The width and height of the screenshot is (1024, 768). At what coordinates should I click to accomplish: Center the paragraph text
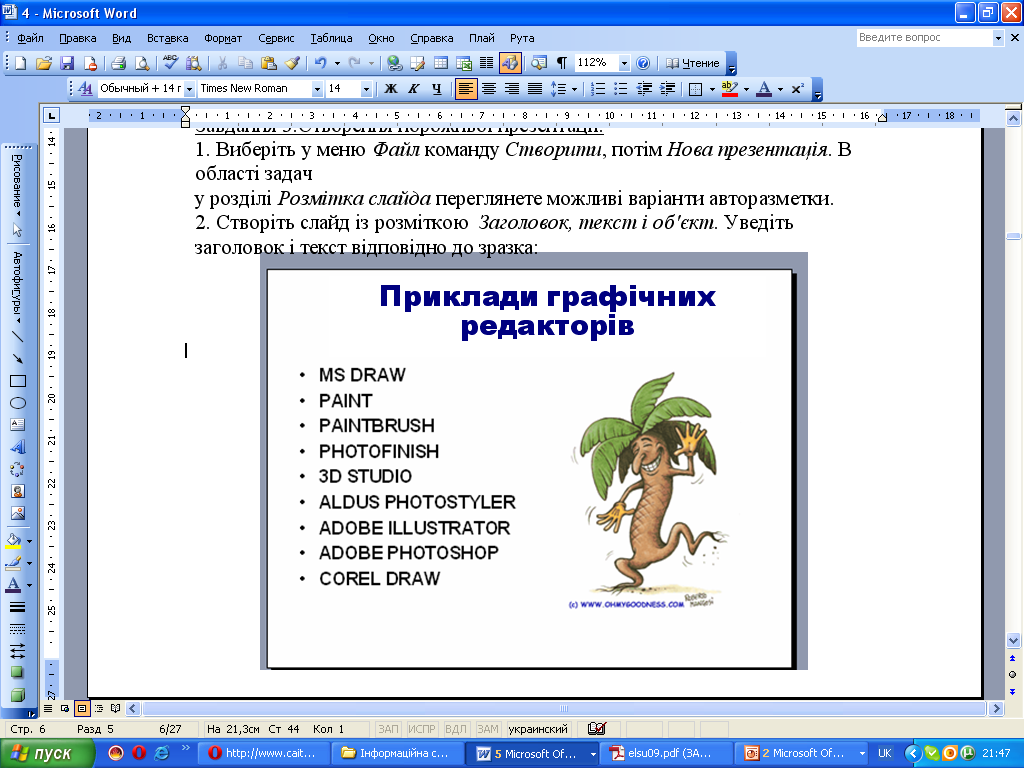point(488,89)
